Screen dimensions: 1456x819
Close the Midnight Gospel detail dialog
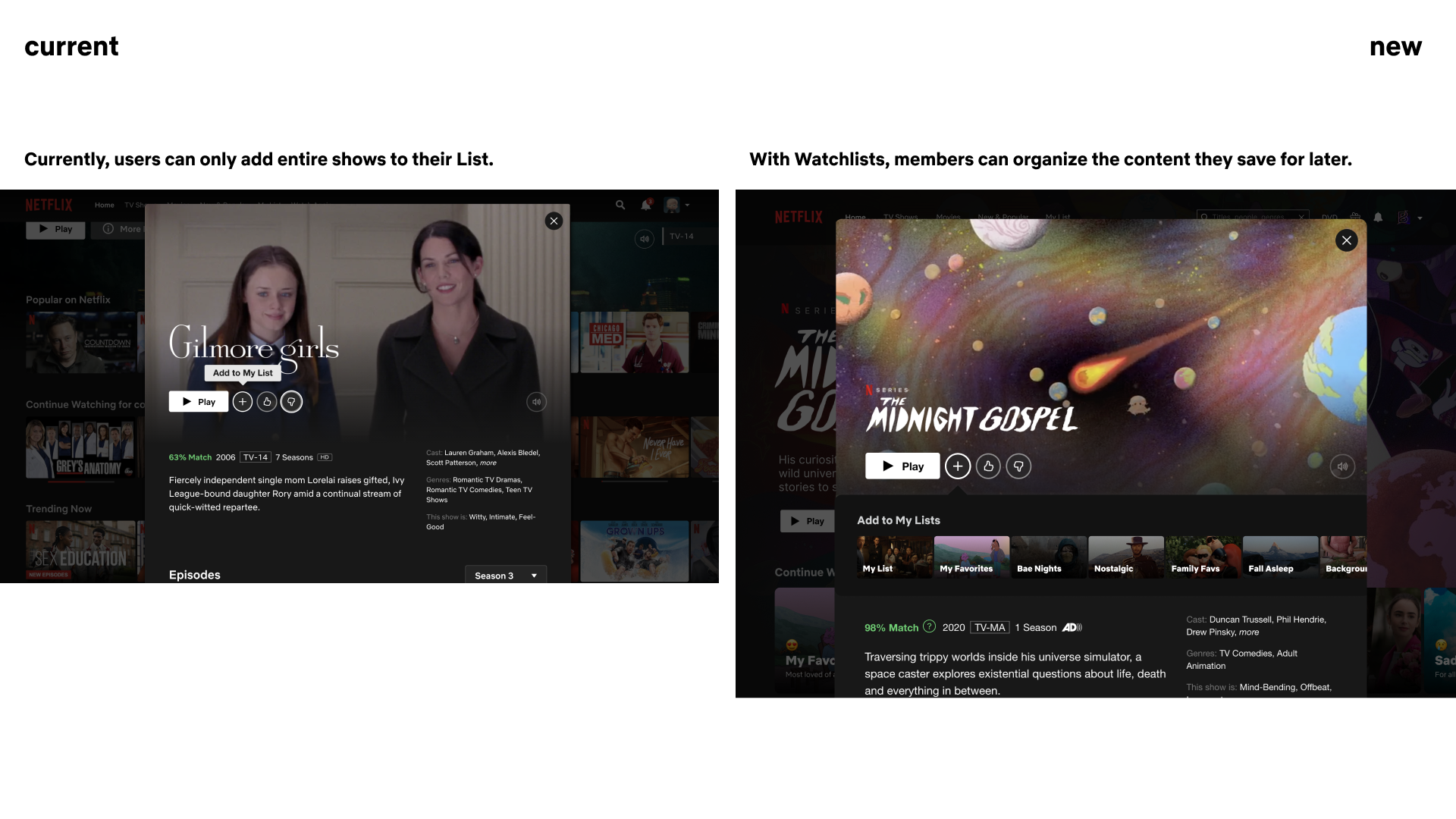1346,240
